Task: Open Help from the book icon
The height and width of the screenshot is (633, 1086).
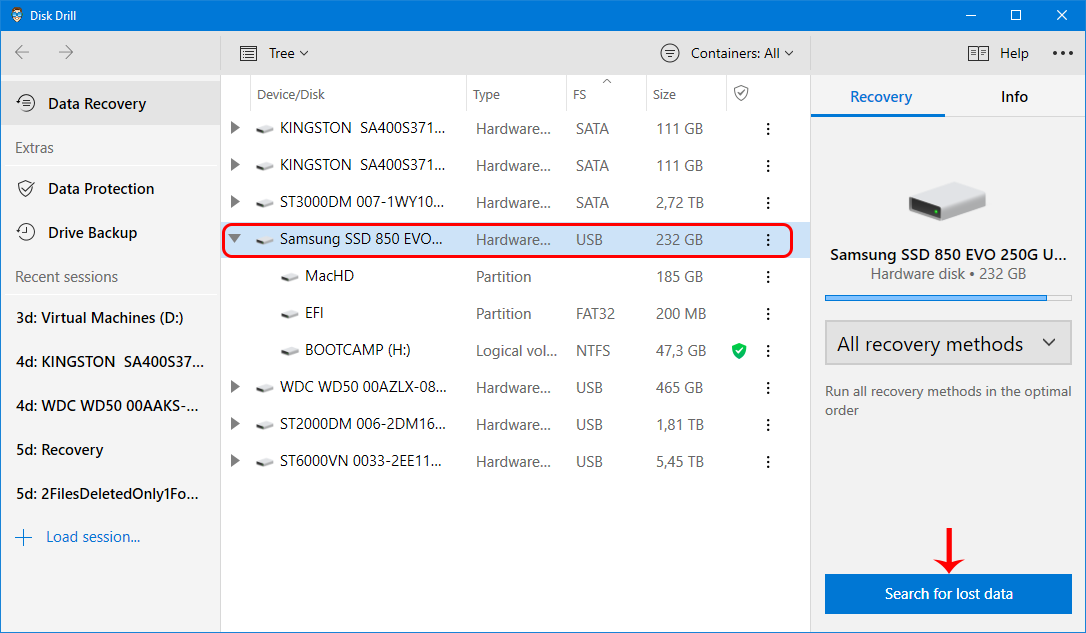Action: coord(978,53)
